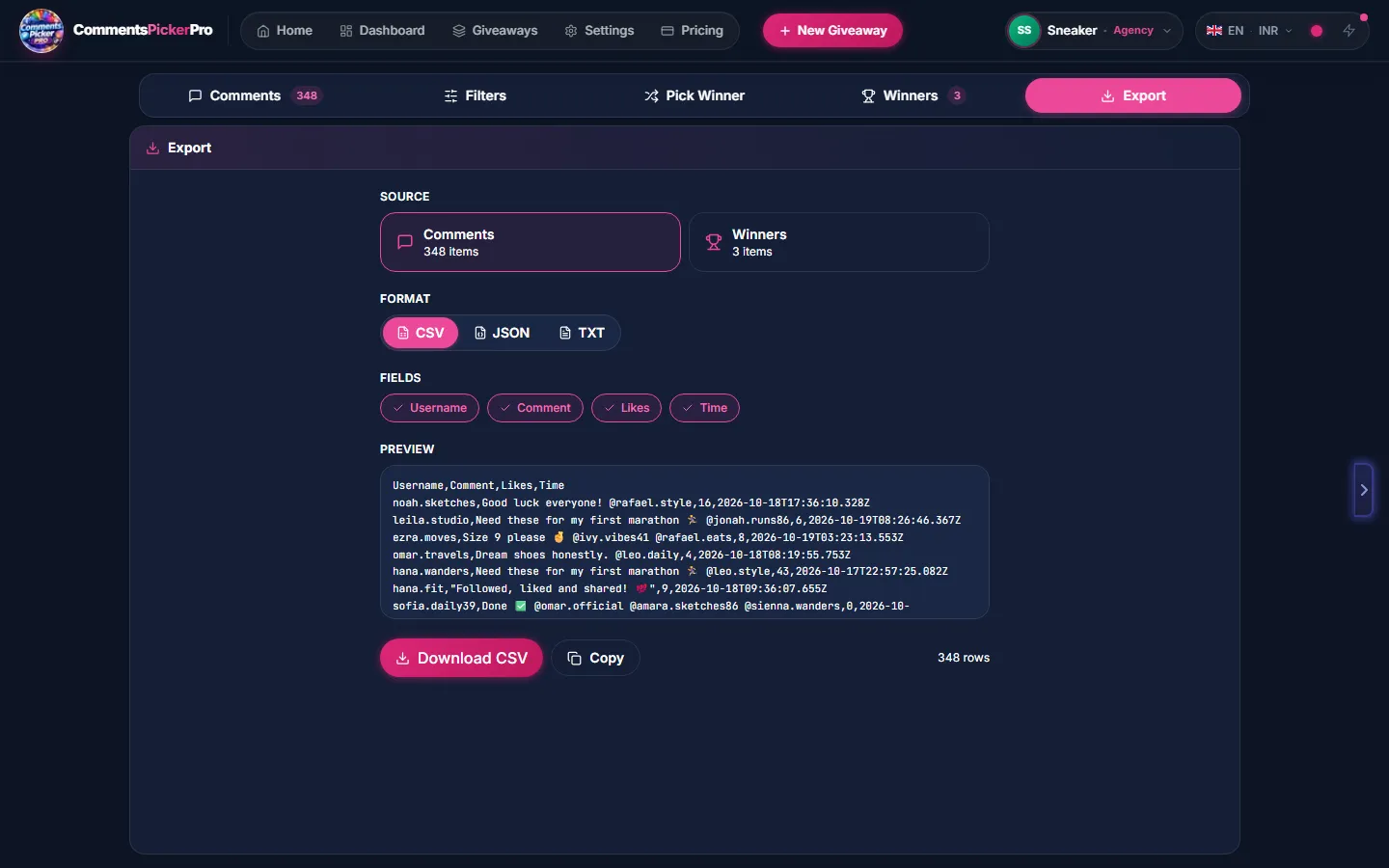Click the hana.fit preview row
1389x868 pixels.
coord(610,588)
